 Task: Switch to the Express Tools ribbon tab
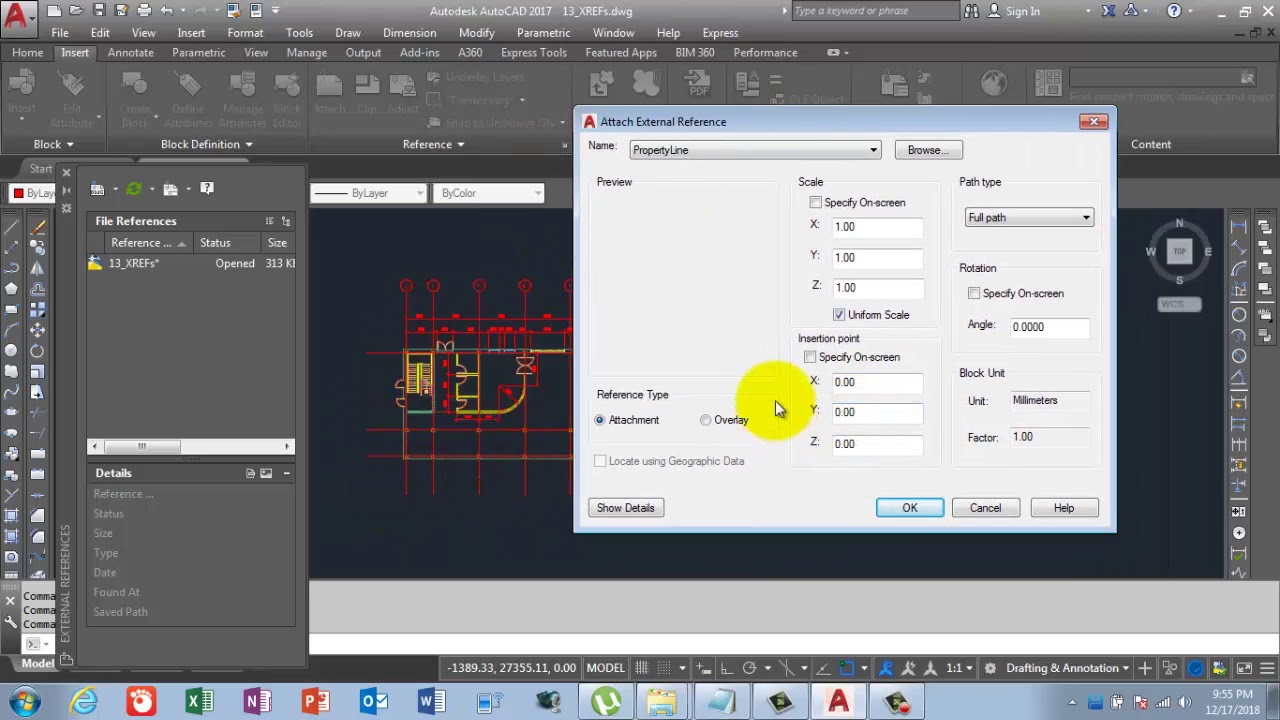click(x=533, y=53)
